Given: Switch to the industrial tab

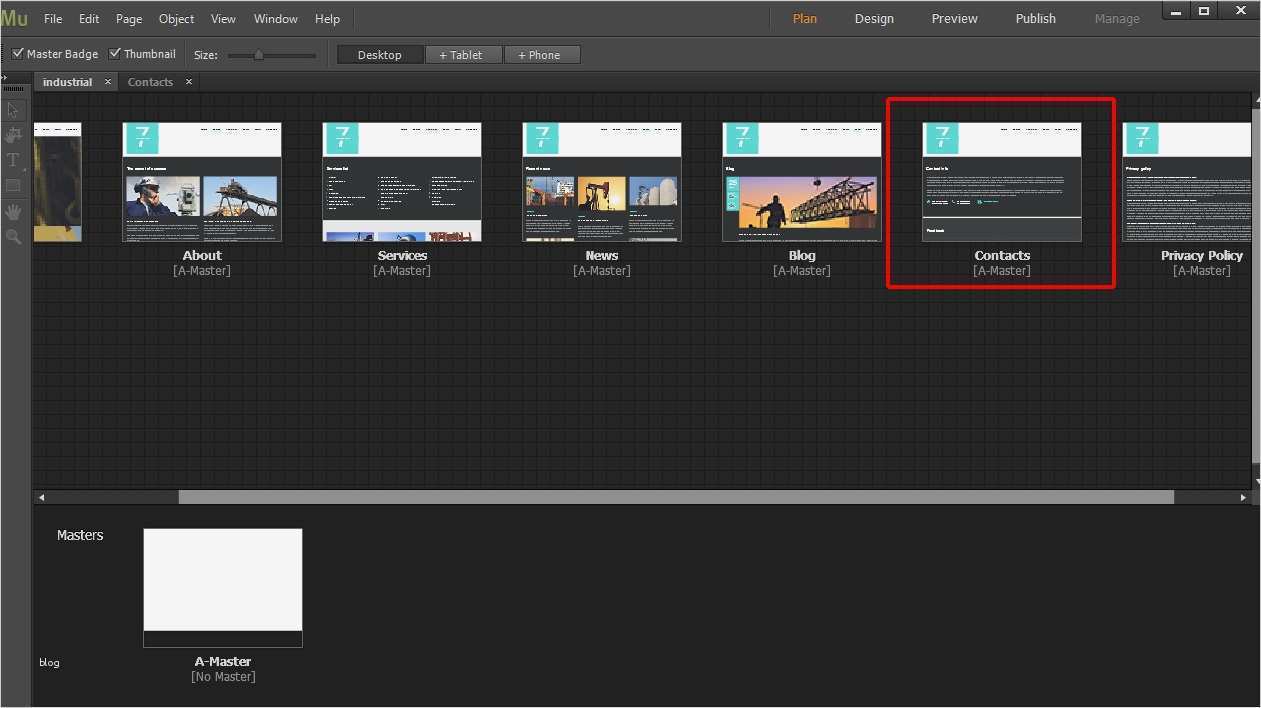Looking at the screenshot, I should point(67,82).
